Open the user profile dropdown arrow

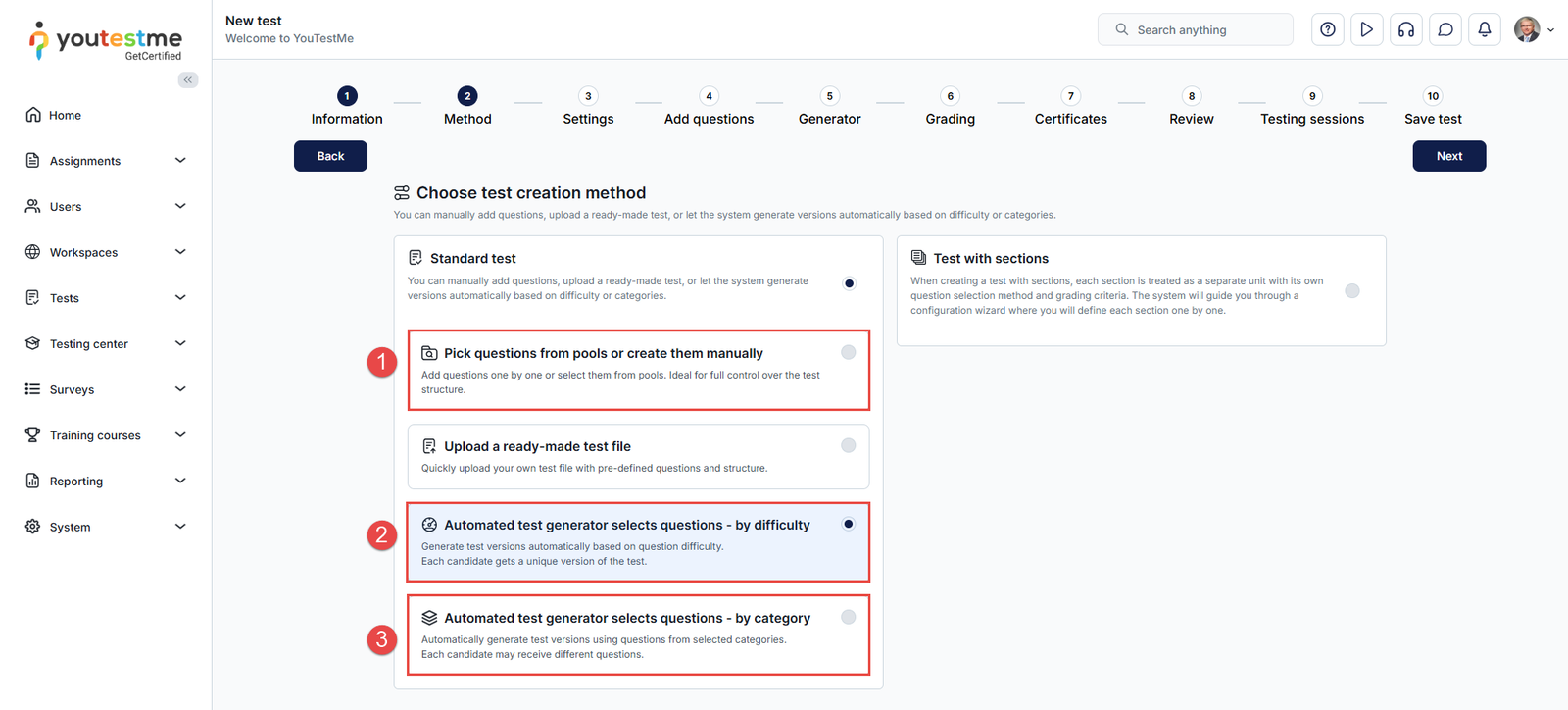(x=1550, y=30)
